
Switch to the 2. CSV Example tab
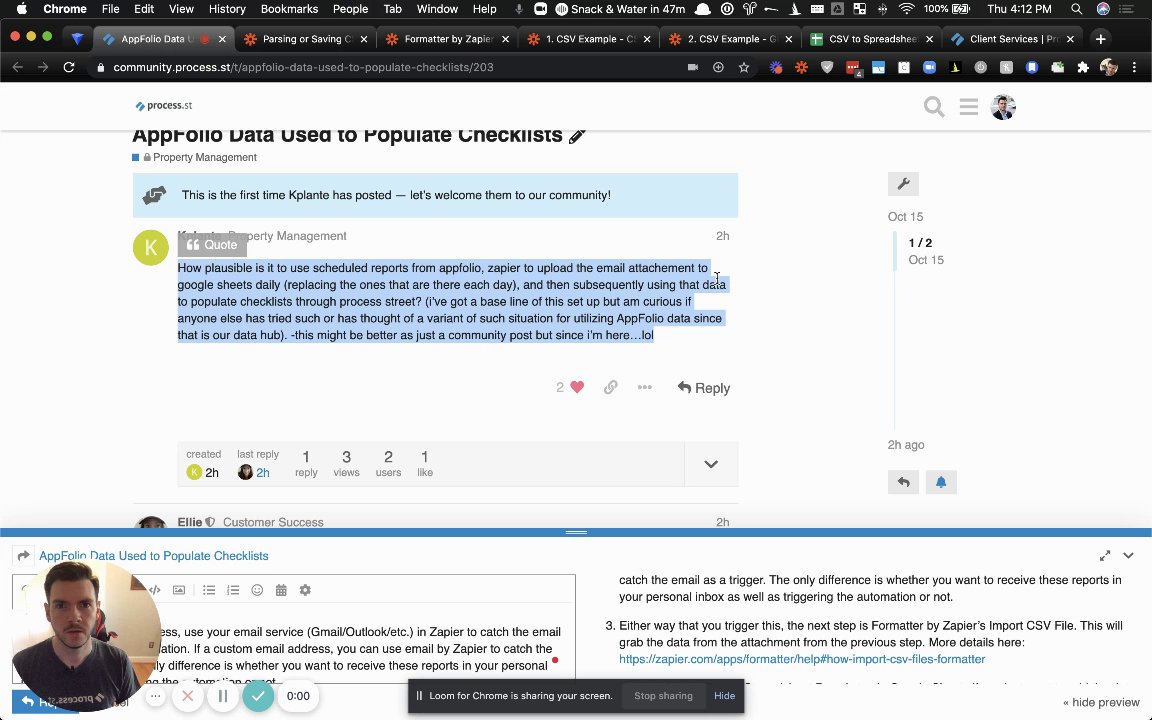point(730,39)
